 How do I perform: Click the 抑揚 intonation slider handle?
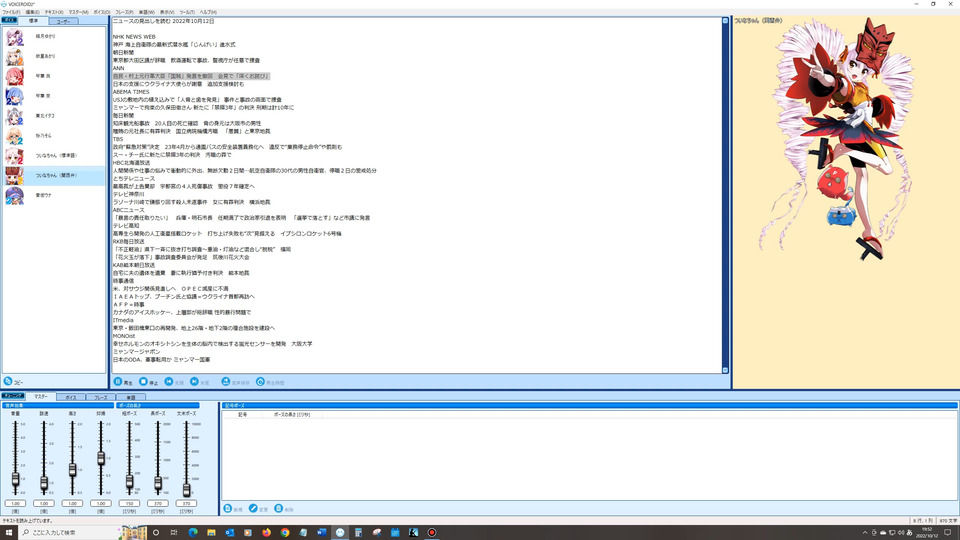(101, 458)
